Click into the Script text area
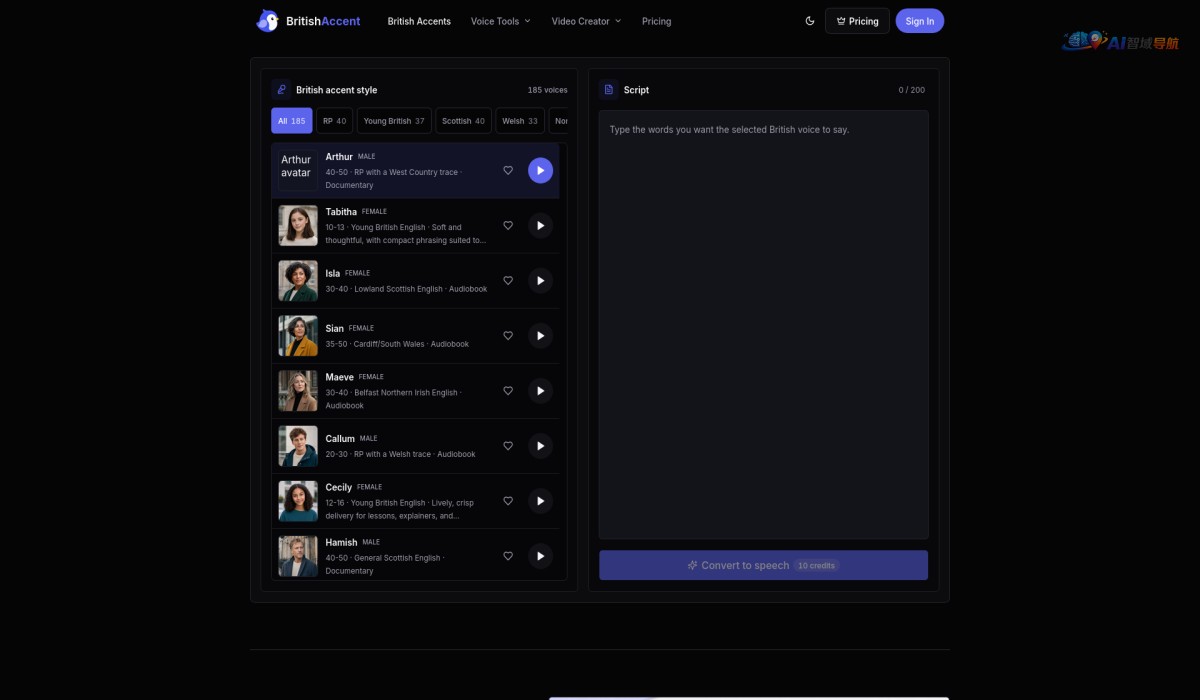The image size is (1200, 700). 763,325
